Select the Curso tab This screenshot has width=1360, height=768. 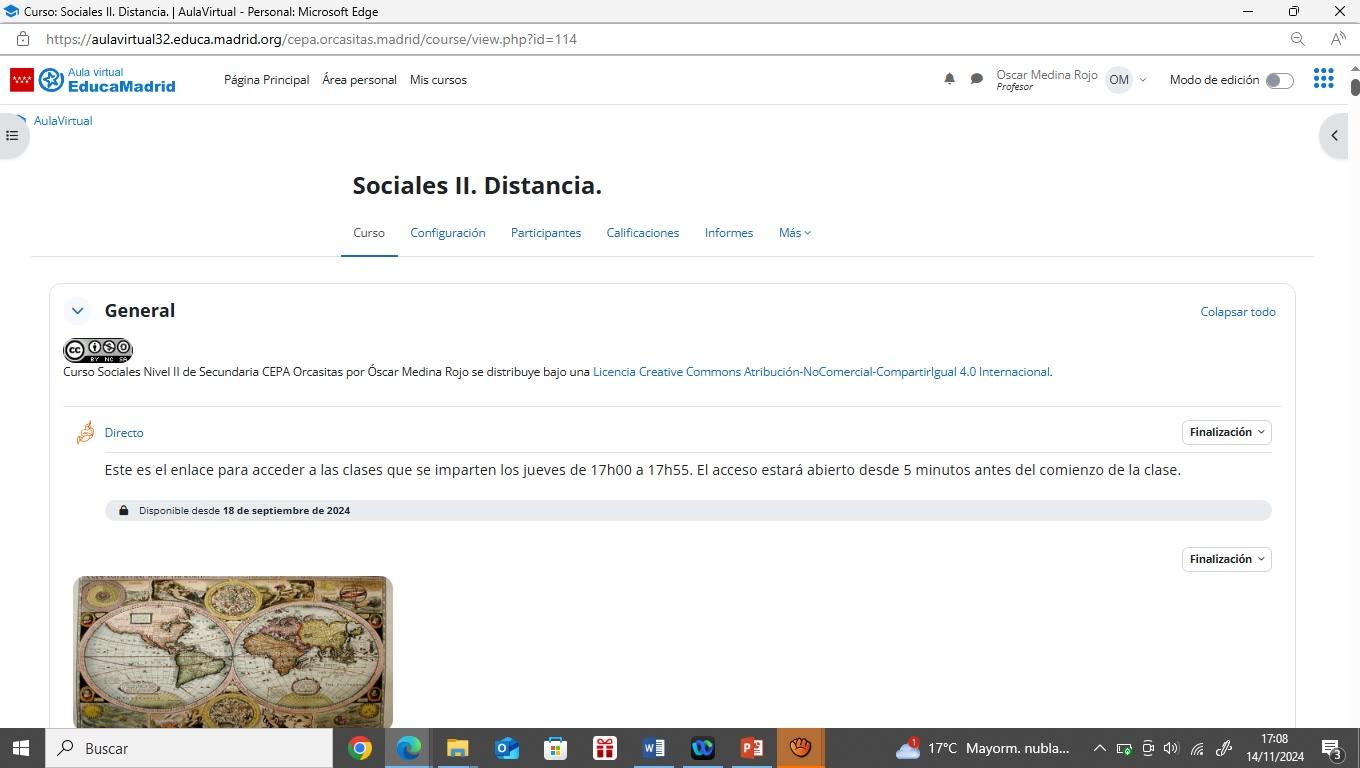[x=369, y=233]
